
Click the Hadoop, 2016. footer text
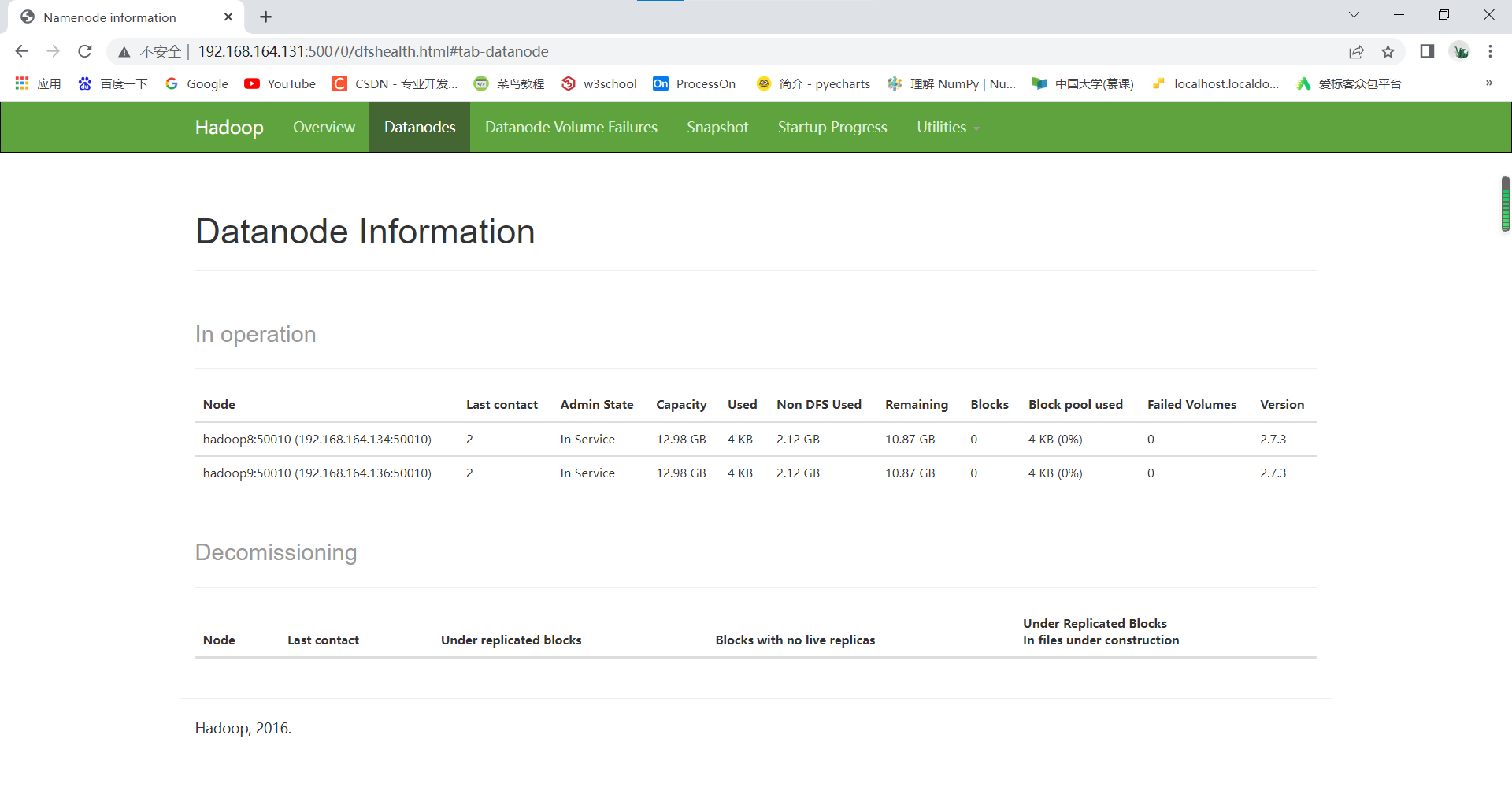coord(243,728)
